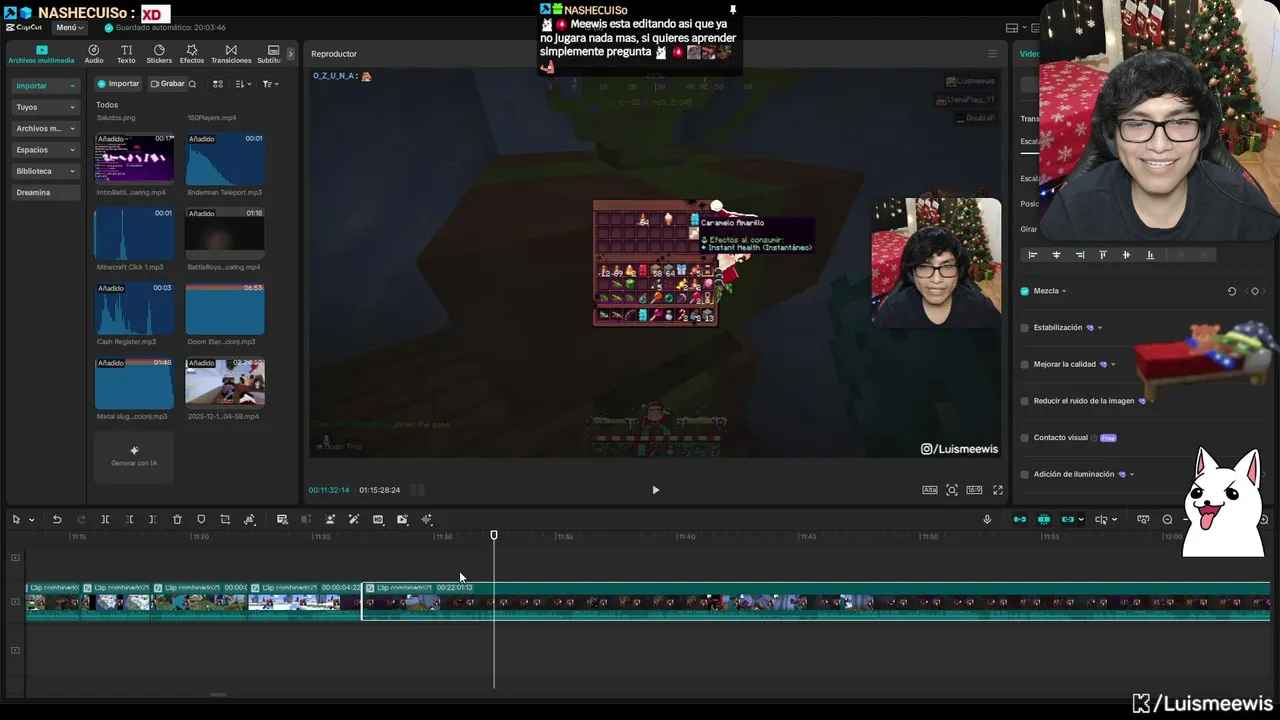Enable Adición de iluminación checkbox
This screenshot has width=1280, height=720.
pos(1024,474)
